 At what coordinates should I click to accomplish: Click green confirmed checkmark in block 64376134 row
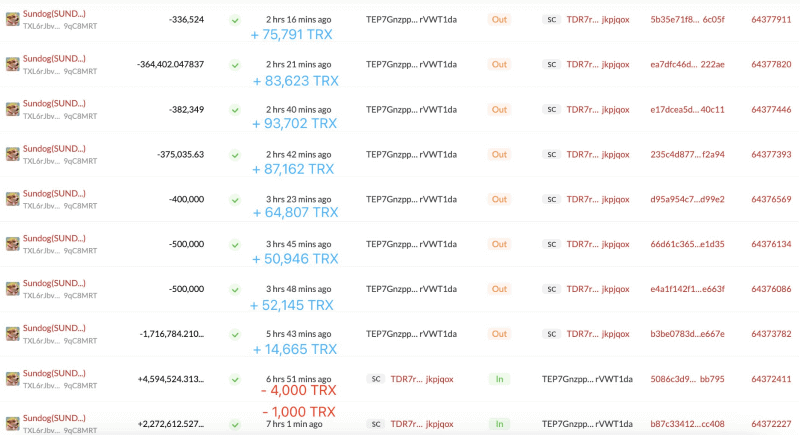(x=235, y=244)
